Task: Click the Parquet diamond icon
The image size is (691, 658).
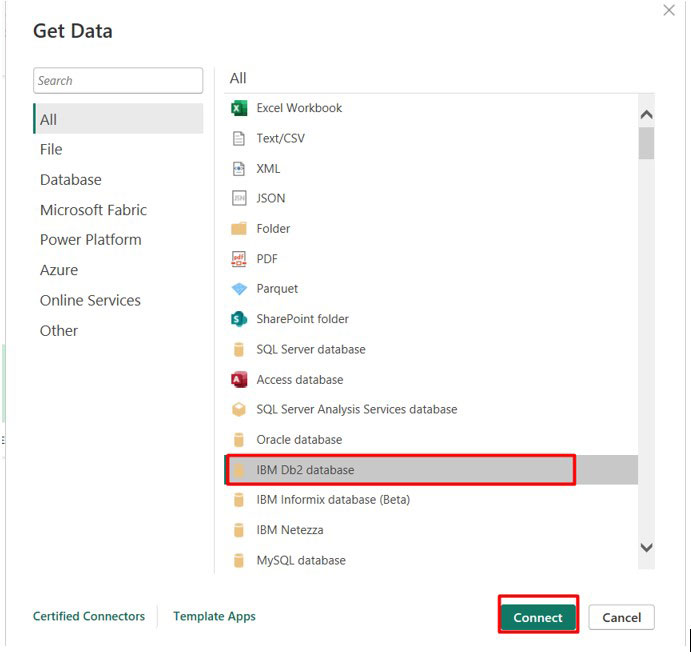Action: (x=239, y=289)
